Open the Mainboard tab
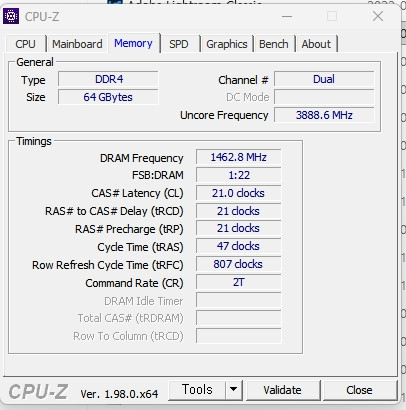The image size is (406, 410). tap(77, 44)
